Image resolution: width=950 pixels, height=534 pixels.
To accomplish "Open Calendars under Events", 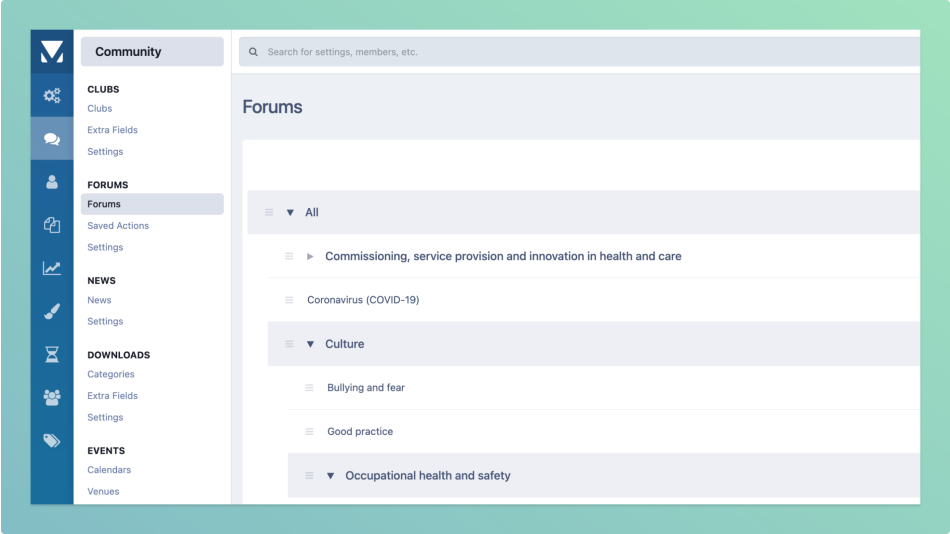I will [x=109, y=470].
